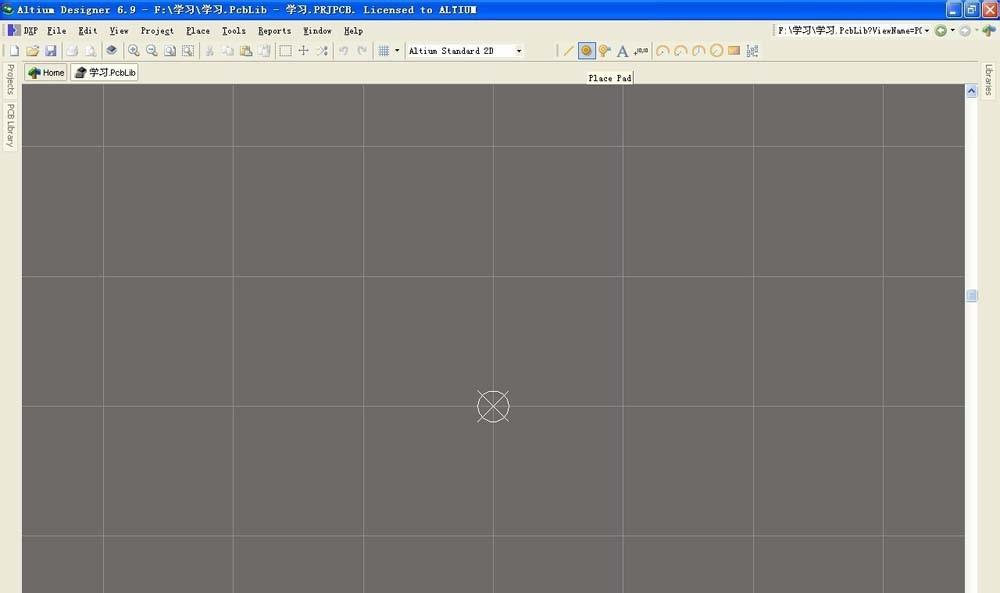Switch to the 学习.PcbLib tab
The width and height of the screenshot is (1000, 593).
[x=104, y=71]
